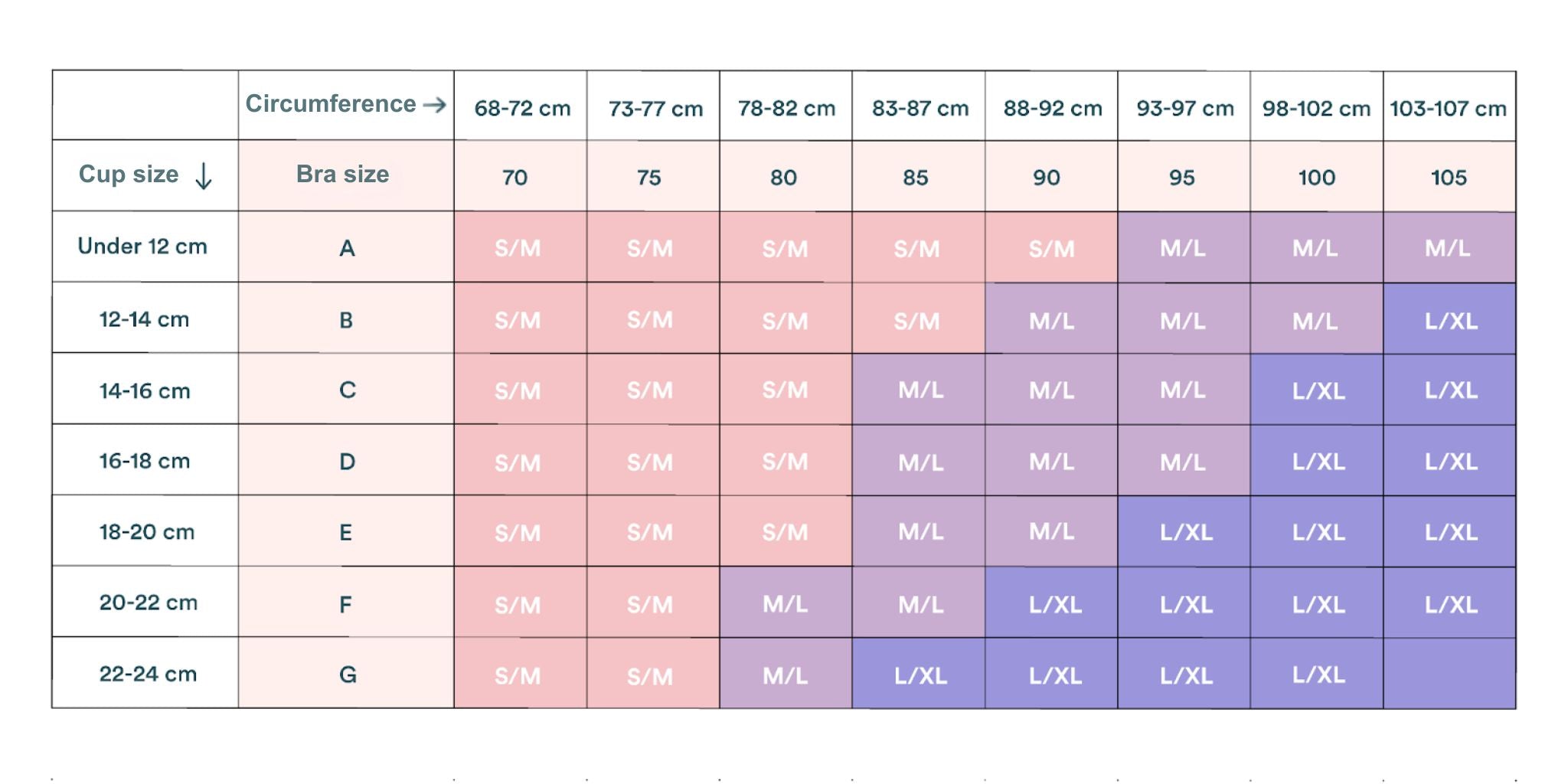Image resolution: width=1568 pixels, height=784 pixels.
Task: Click the L/XL cell for B cup, size 105
Action: click(x=1451, y=321)
